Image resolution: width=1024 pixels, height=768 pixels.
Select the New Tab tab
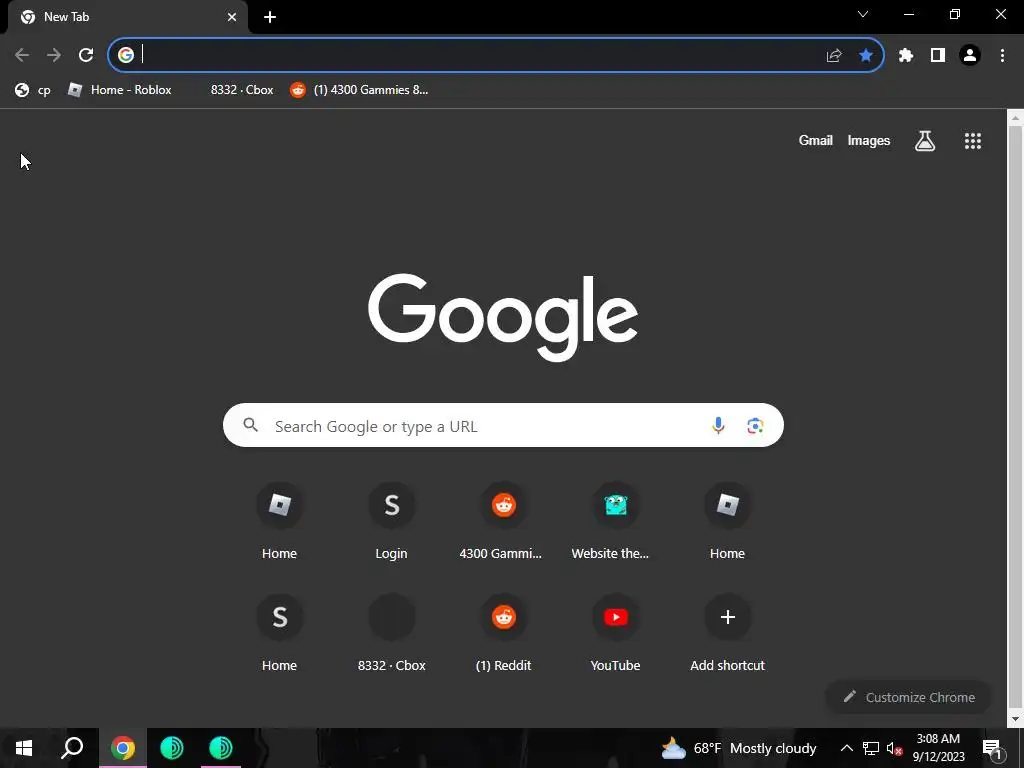click(128, 17)
